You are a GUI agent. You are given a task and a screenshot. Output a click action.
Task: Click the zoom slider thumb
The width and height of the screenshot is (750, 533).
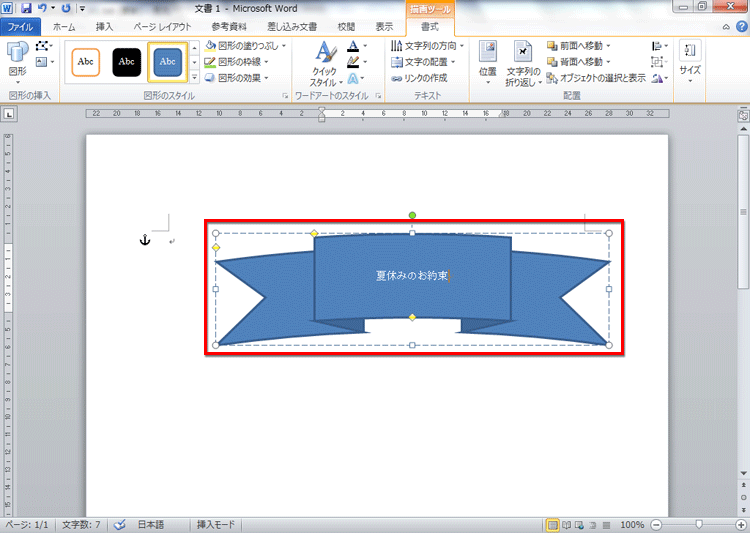coord(699,525)
